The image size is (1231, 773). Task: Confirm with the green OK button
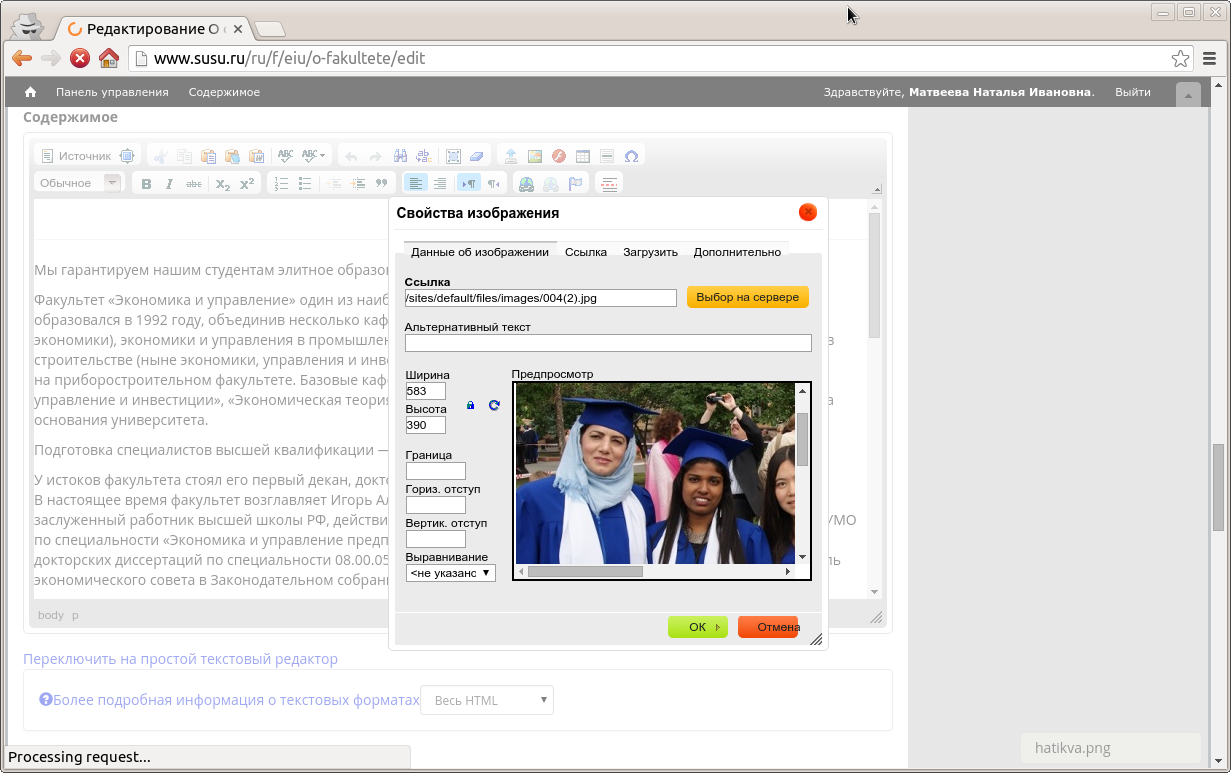(x=698, y=627)
